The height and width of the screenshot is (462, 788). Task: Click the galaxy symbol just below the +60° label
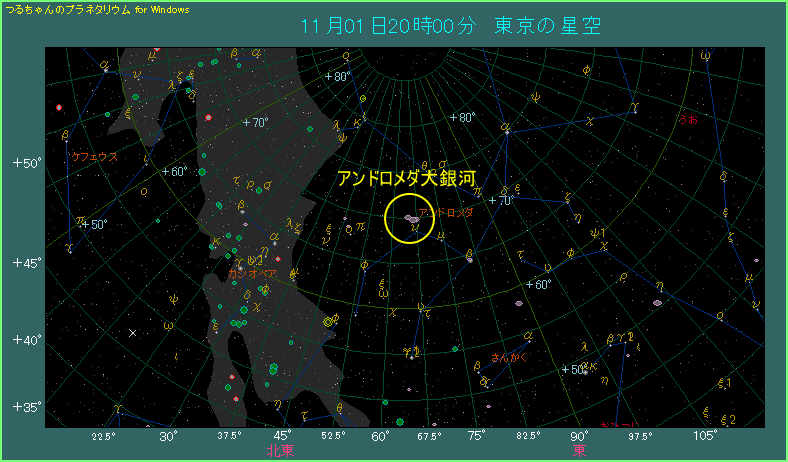pos(519,302)
